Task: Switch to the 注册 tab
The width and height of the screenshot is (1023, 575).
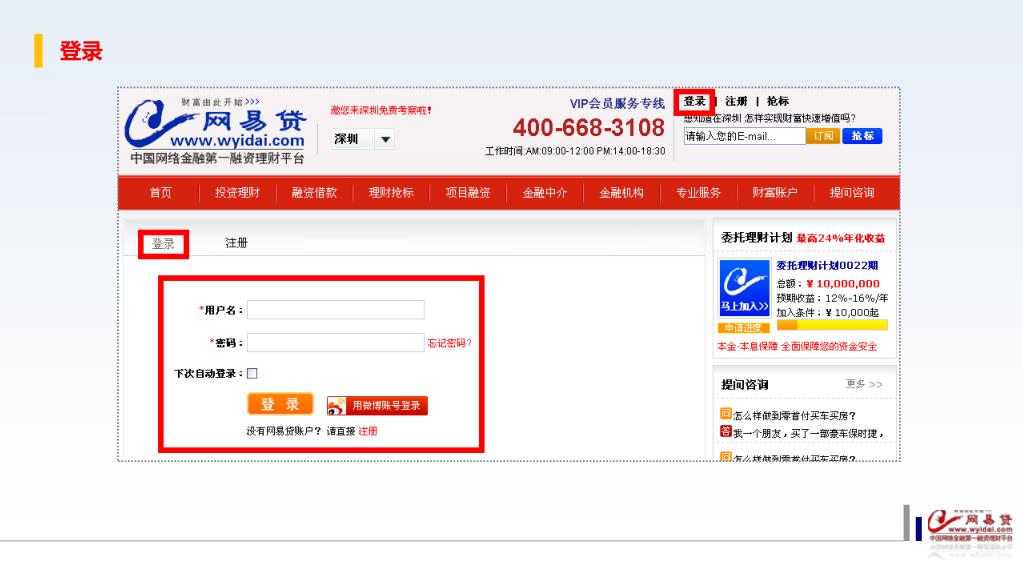Action: point(236,243)
